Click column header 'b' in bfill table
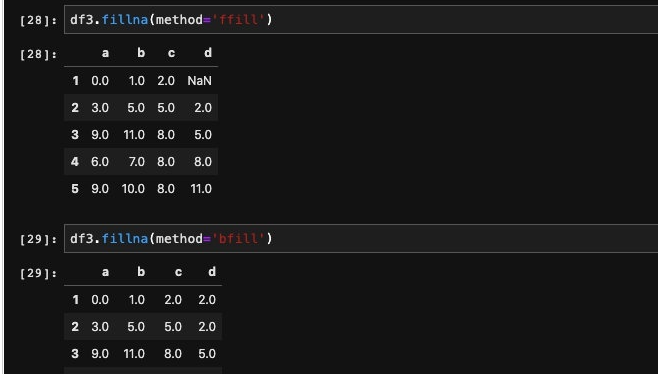This screenshot has width=658, height=374. click(x=141, y=272)
